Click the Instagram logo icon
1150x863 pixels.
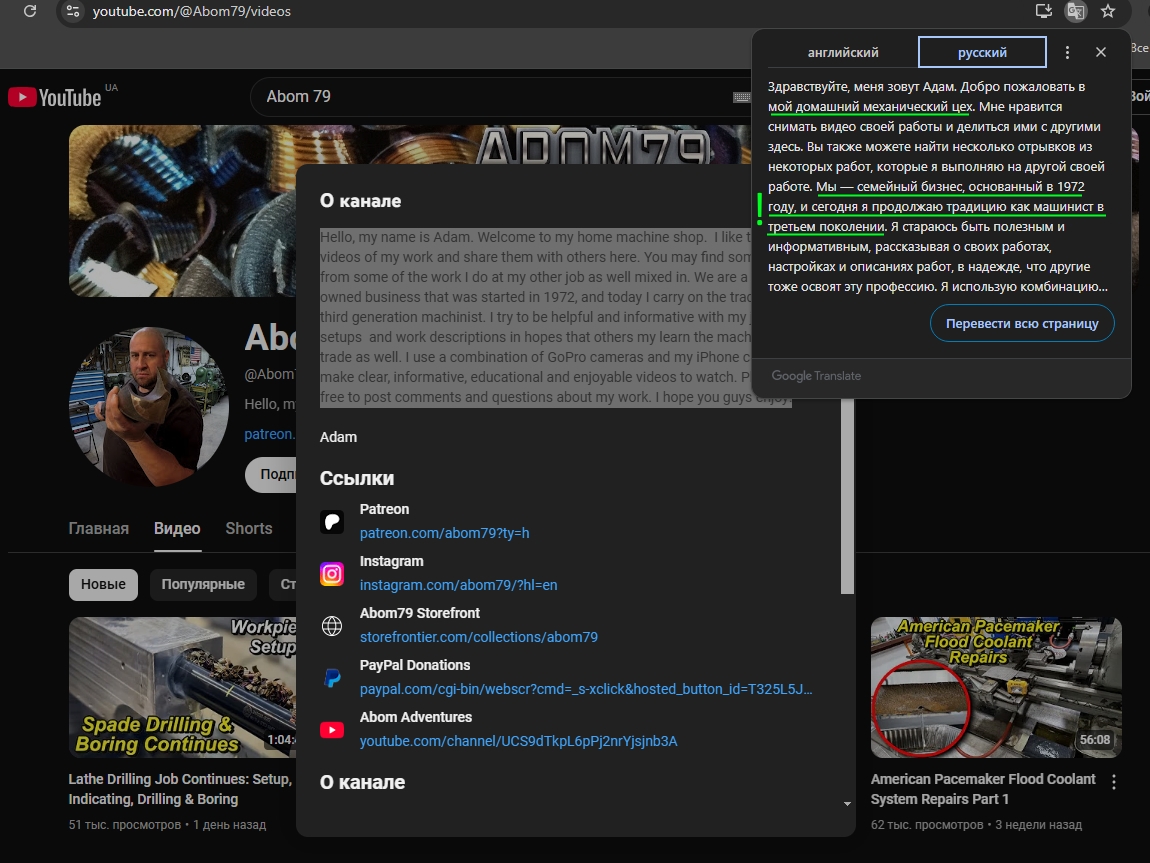332,573
